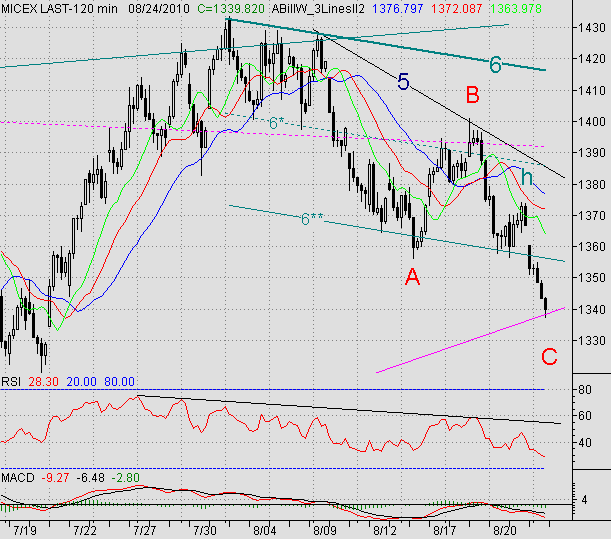Click the MACD panel label
This screenshot has width=611, height=539.
[18, 477]
